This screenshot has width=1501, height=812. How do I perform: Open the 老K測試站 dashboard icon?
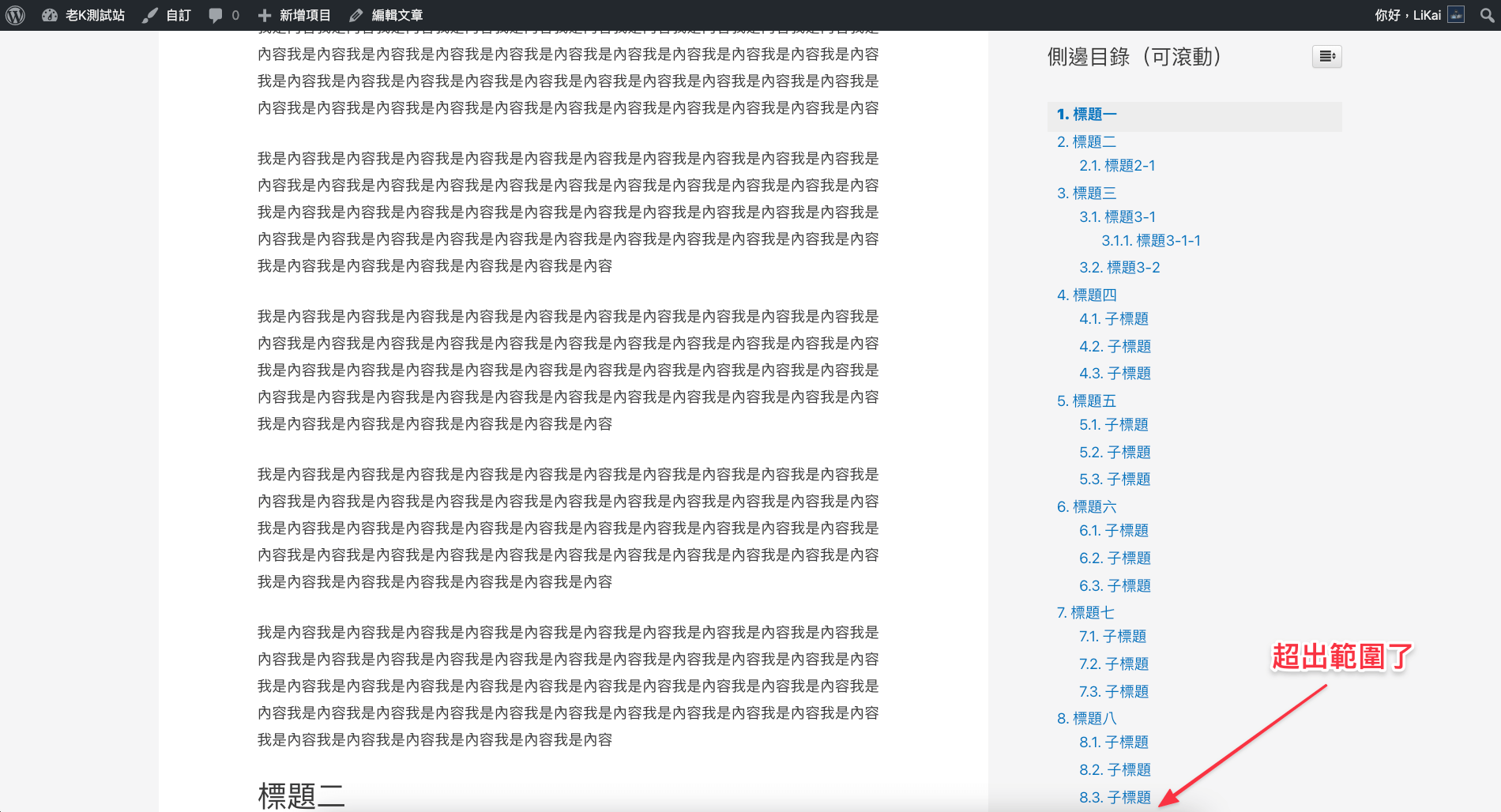pos(50,15)
